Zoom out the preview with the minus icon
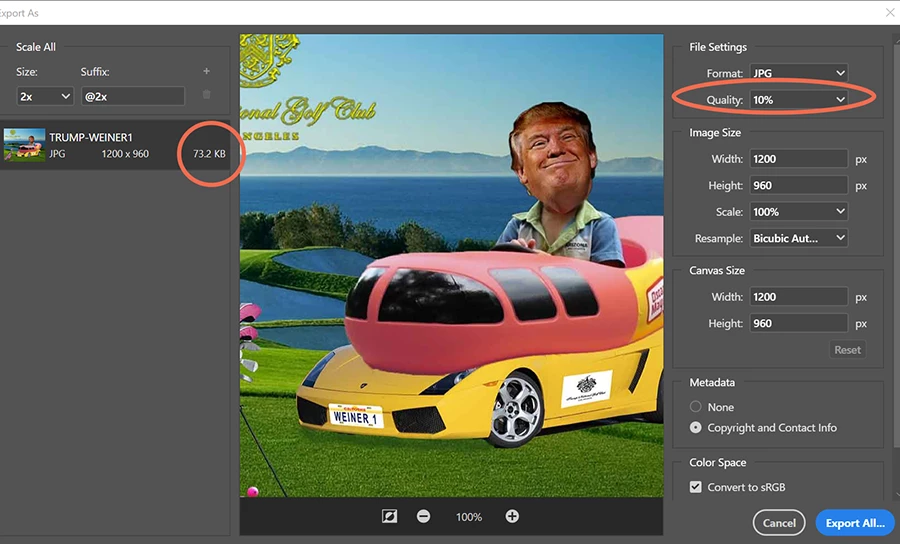 [x=424, y=516]
